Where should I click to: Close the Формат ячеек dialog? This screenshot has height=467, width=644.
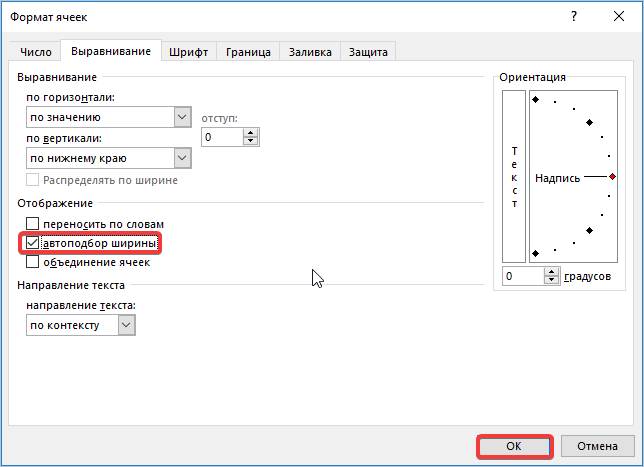(620, 17)
